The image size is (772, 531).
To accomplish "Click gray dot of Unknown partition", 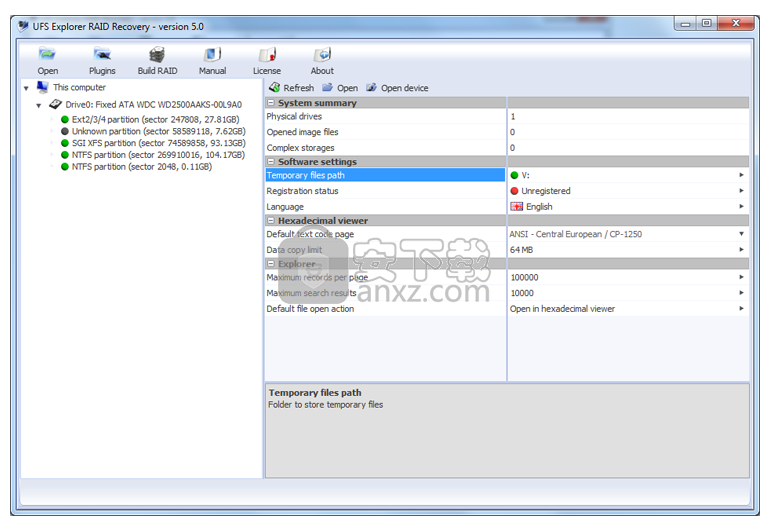I will [64, 131].
